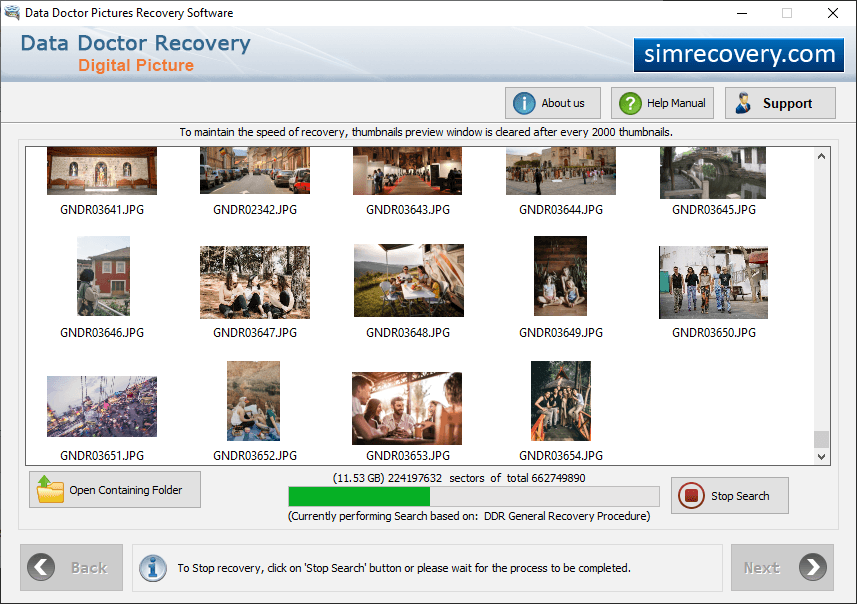Click the GNDR03650.JPG file name
857x604 pixels.
click(714, 333)
